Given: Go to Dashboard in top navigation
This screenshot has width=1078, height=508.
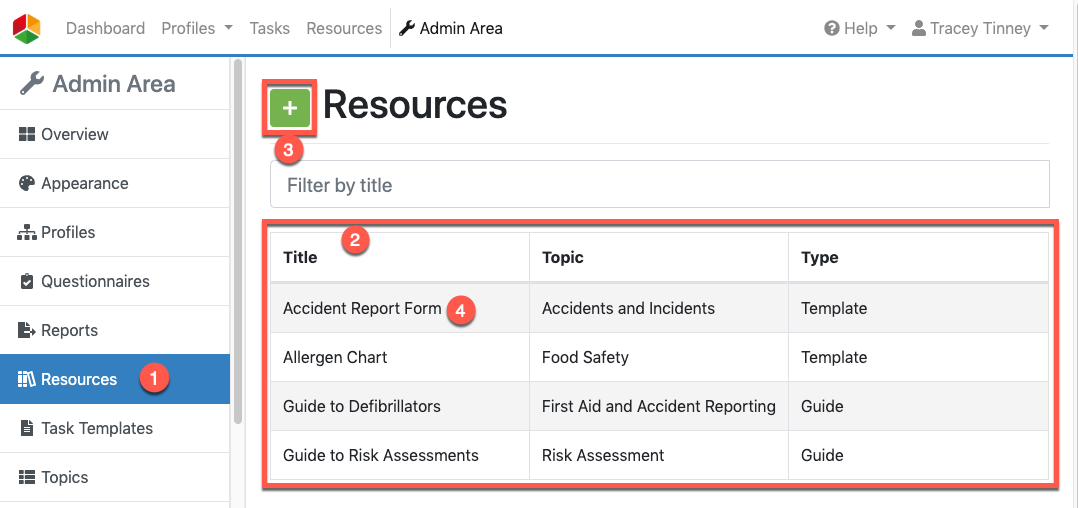Looking at the screenshot, I should (x=105, y=28).
